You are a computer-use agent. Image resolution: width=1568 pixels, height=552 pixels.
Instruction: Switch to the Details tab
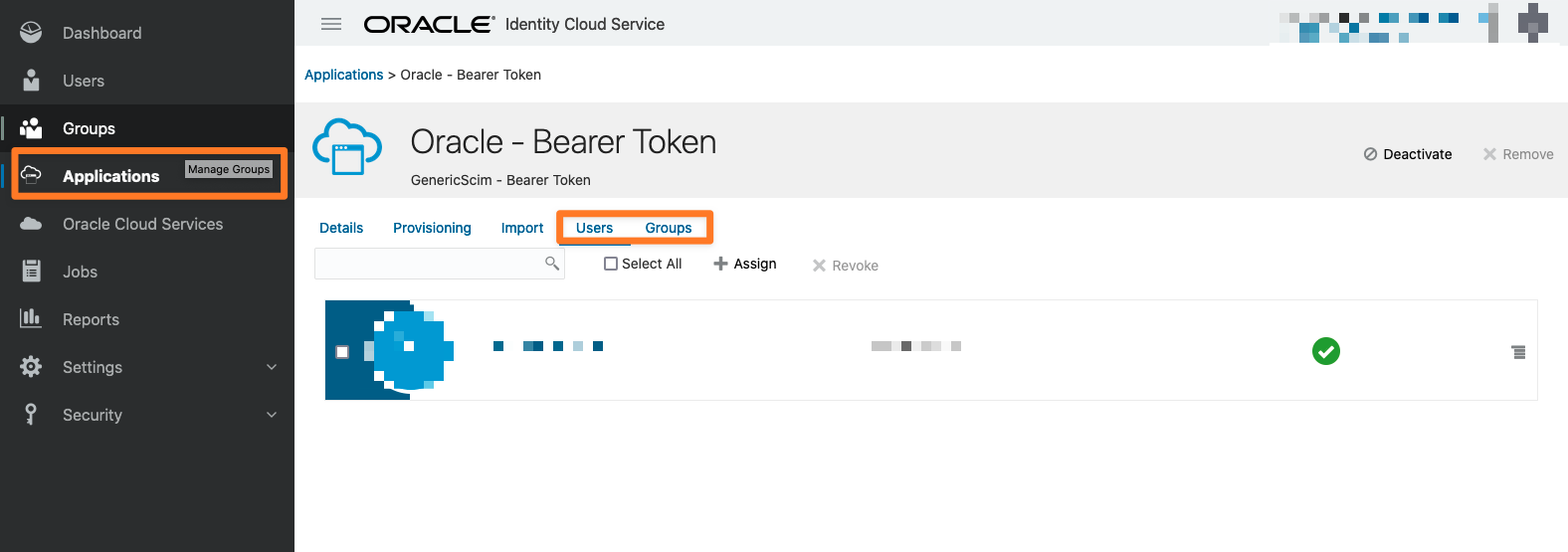point(341,228)
